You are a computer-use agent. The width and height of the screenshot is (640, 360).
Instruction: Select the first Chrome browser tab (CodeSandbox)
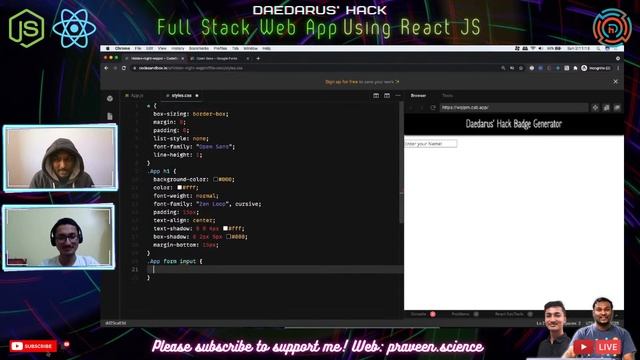(154, 58)
